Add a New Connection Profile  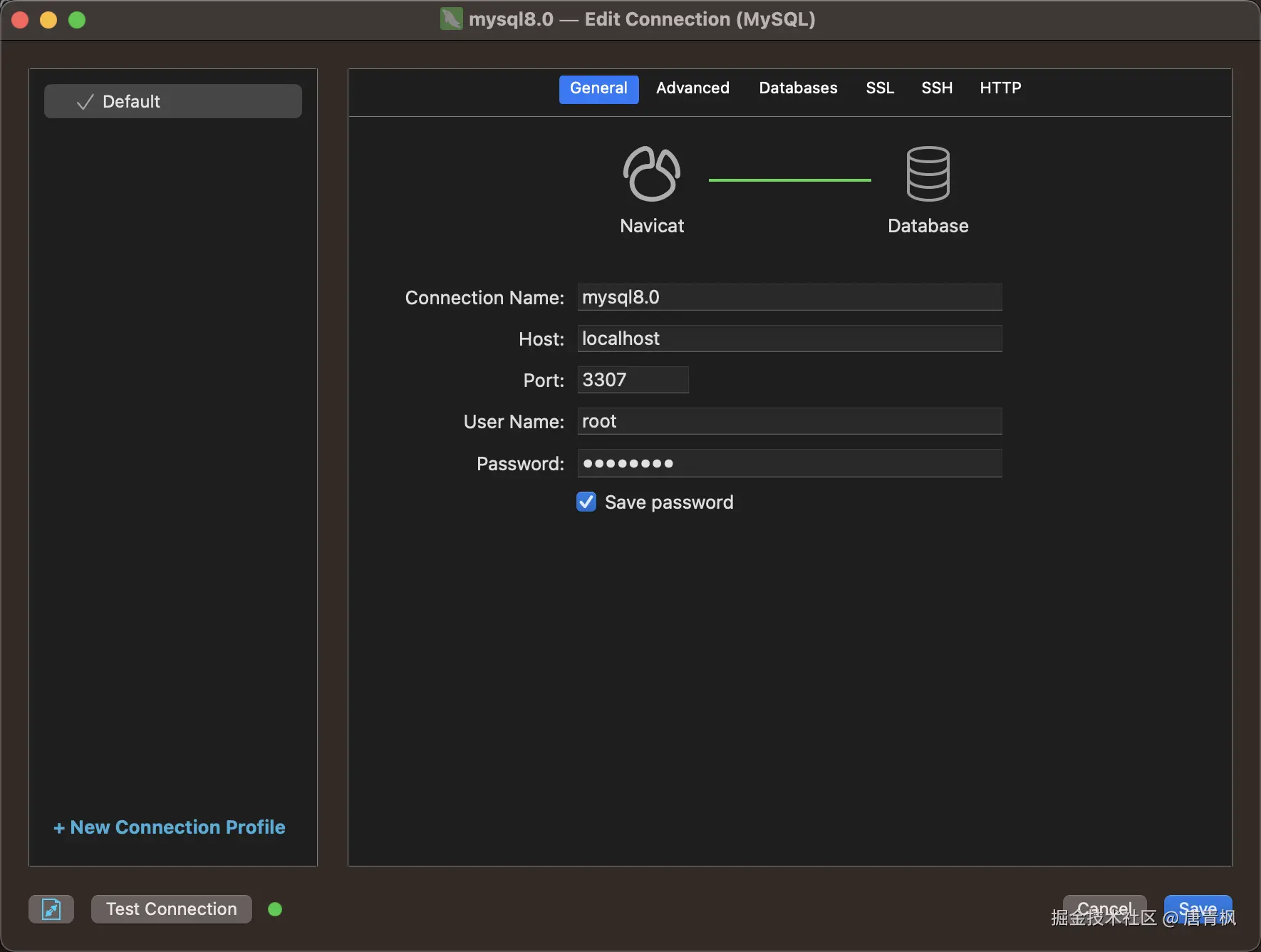point(170,827)
